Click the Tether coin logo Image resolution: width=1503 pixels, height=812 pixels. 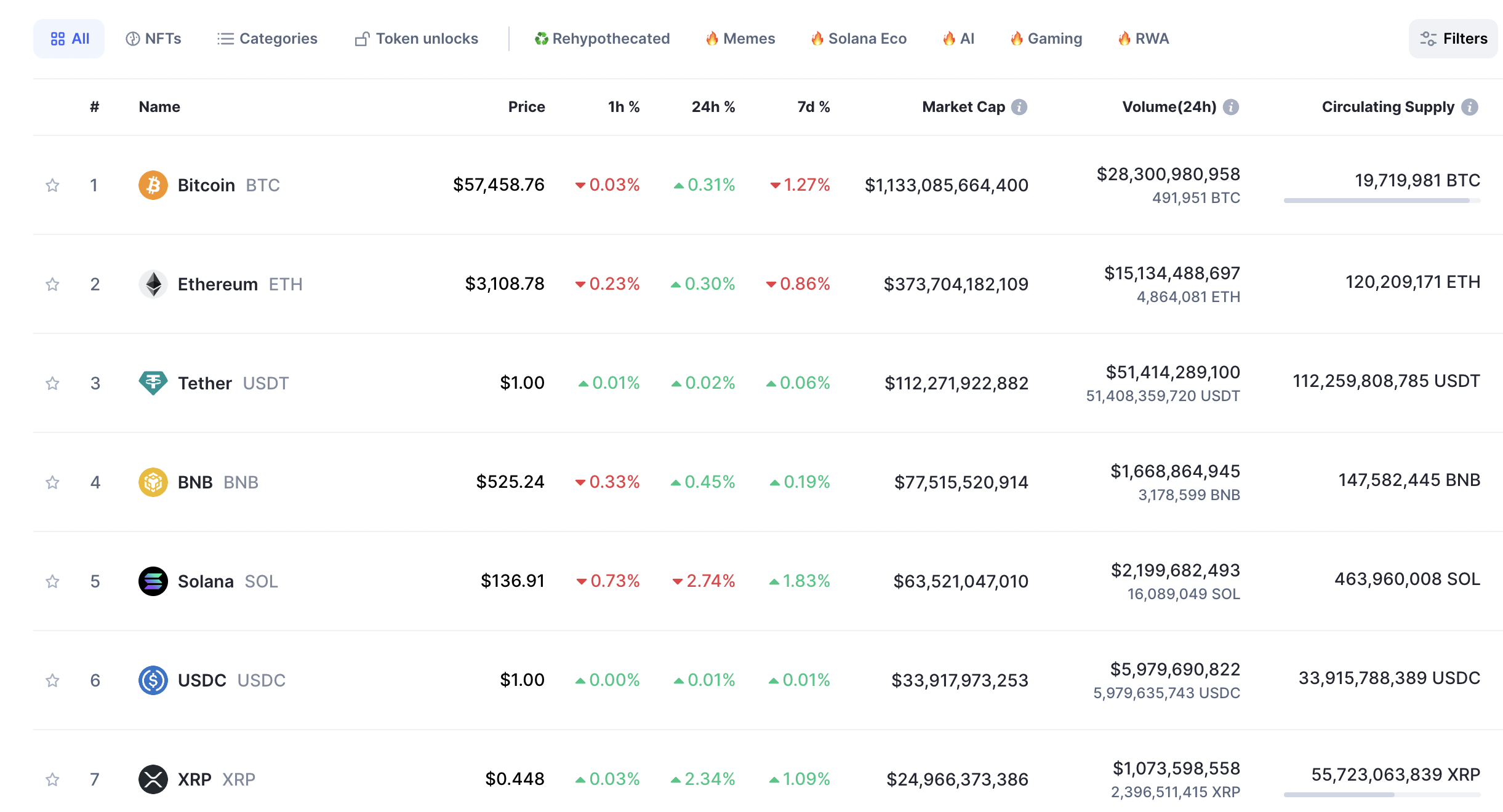click(153, 383)
